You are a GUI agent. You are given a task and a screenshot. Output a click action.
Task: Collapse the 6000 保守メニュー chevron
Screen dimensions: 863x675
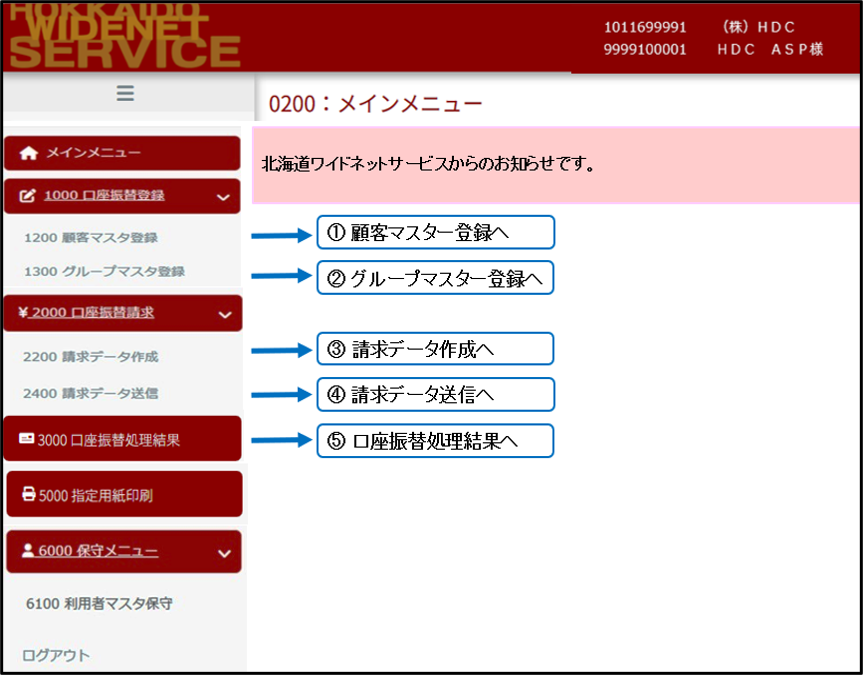click(x=223, y=552)
